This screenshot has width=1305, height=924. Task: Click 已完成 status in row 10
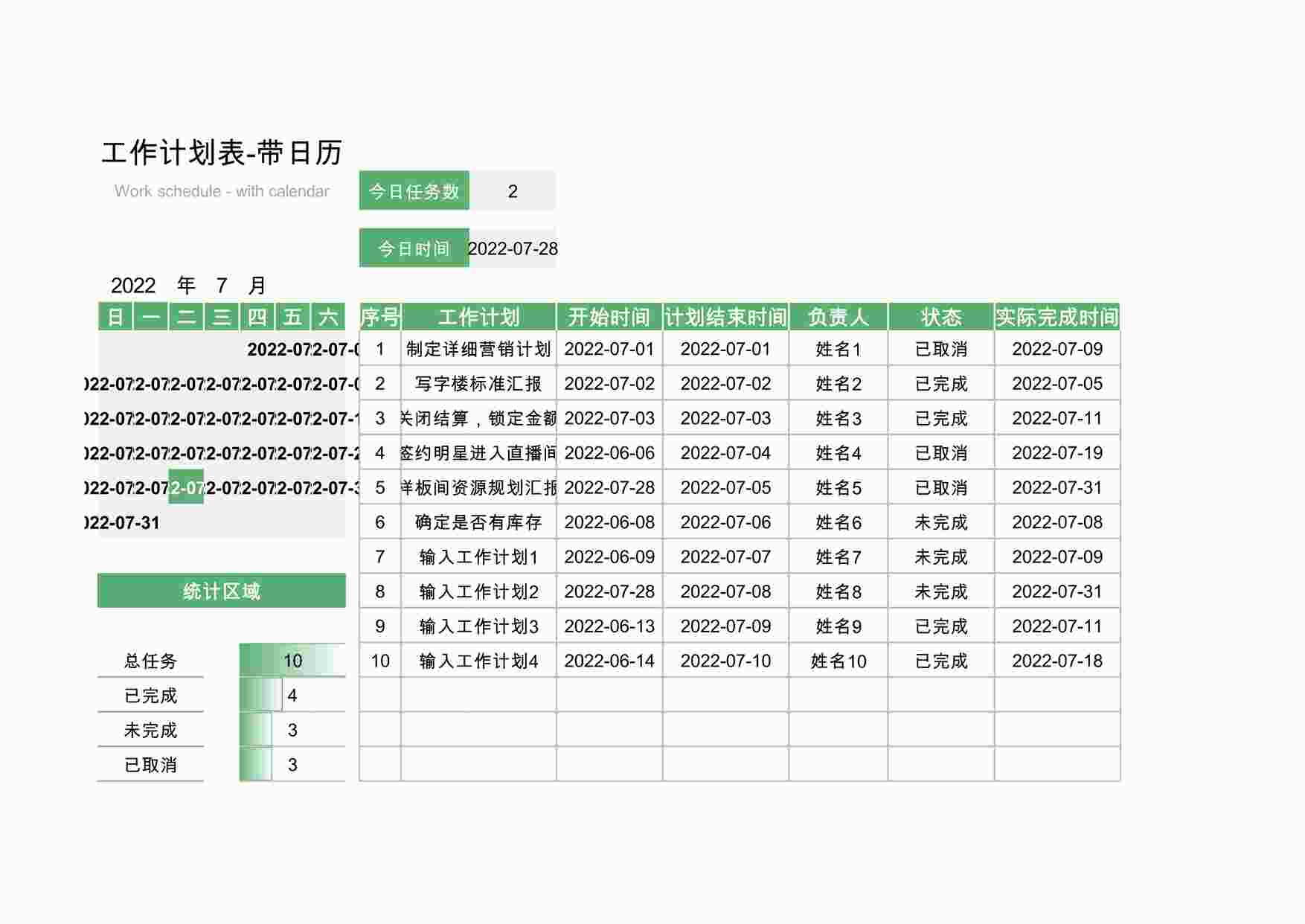[x=941, y=661]
